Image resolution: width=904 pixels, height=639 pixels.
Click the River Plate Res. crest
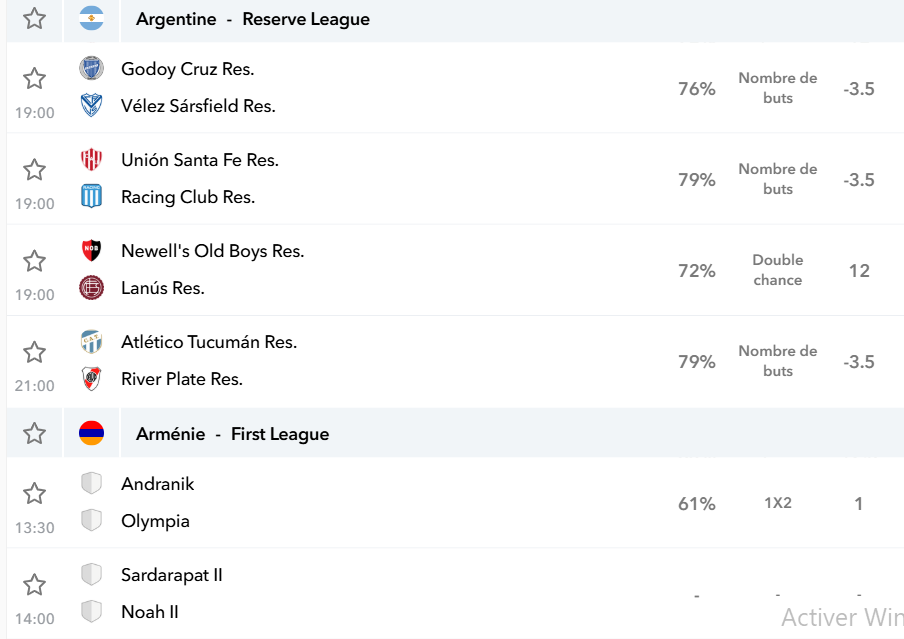91,379
